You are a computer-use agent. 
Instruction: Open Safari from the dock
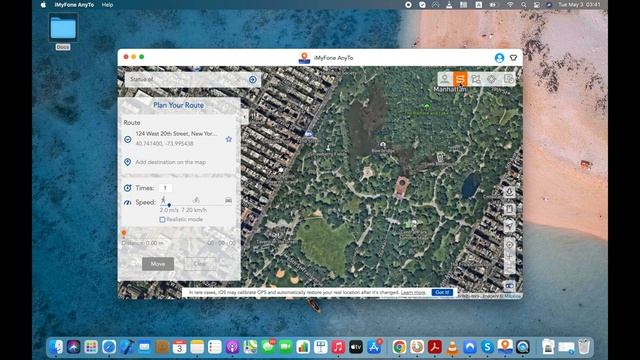109,347
